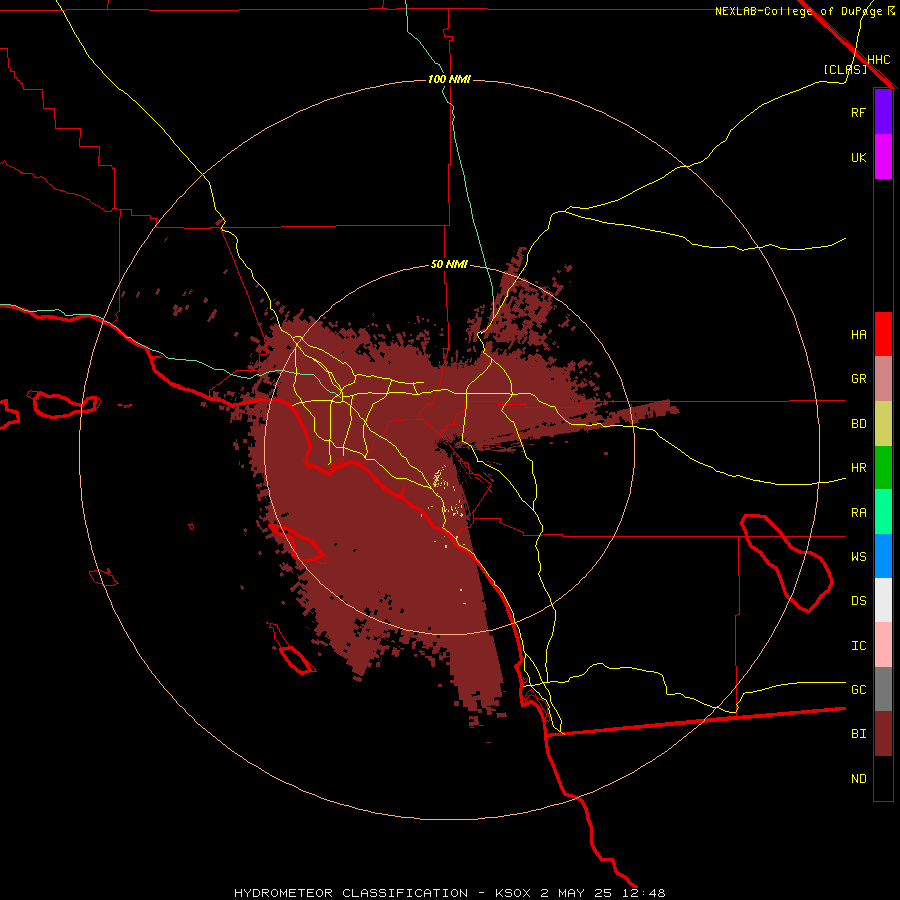Click the 100 NMI range ring label

click(x=449, y=79)
